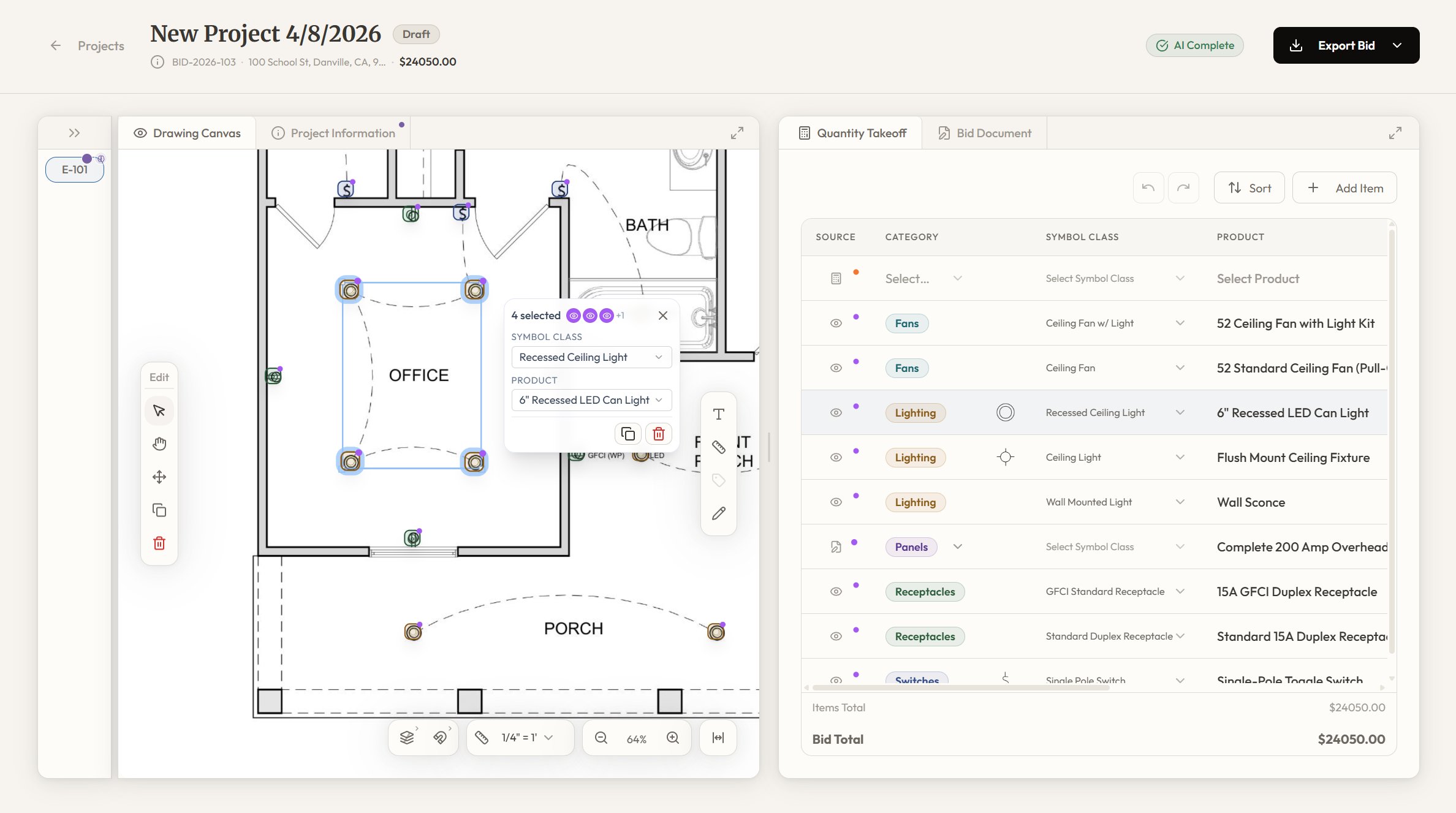Hide the 15A GFCI Duplex Receptacle row
Image resolution: width=1456 pixels, height=813 pixels.
pyautogui.click(x=835, y=591)
